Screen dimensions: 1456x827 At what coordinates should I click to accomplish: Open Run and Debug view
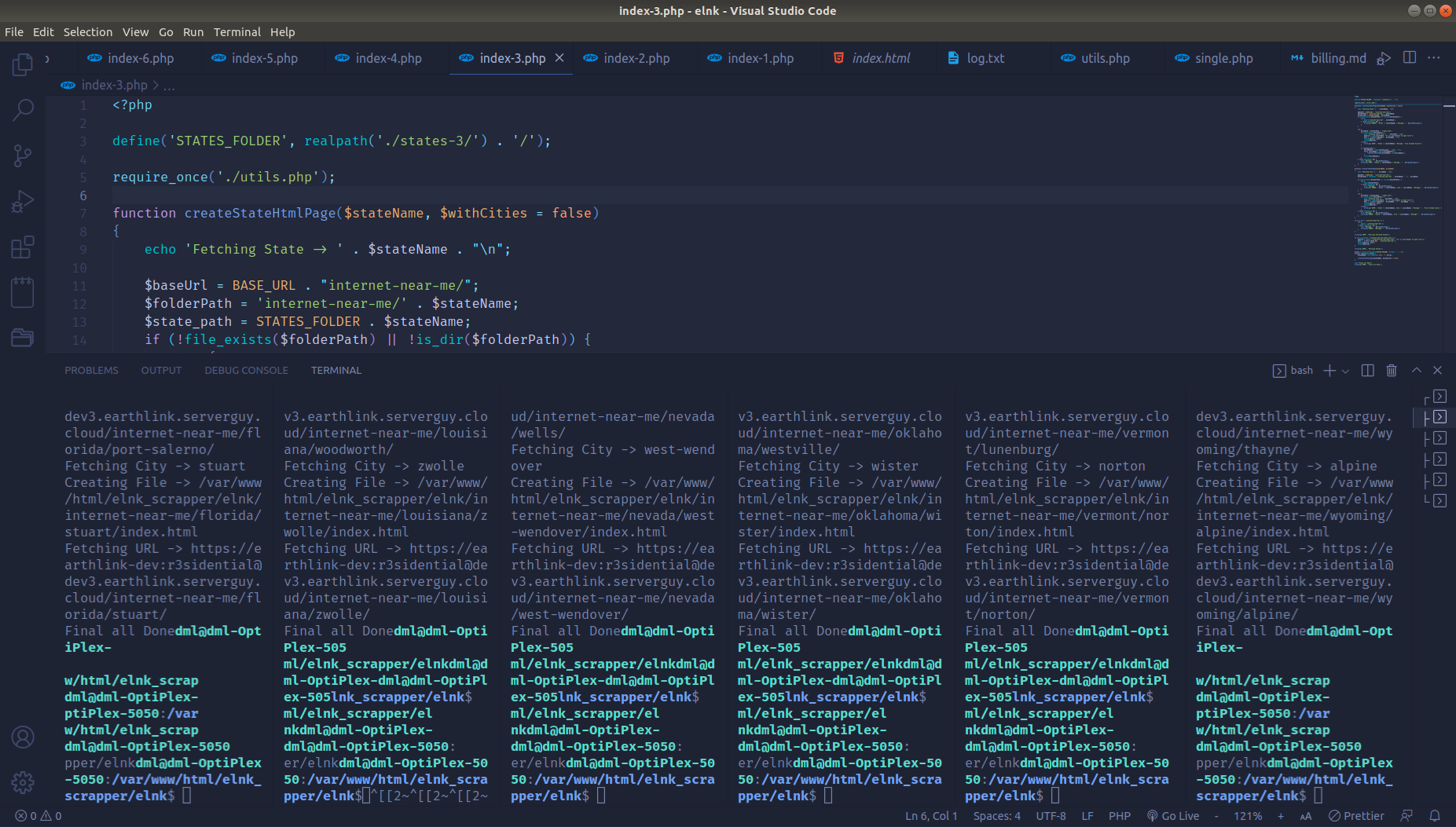[x=23, y=202]
